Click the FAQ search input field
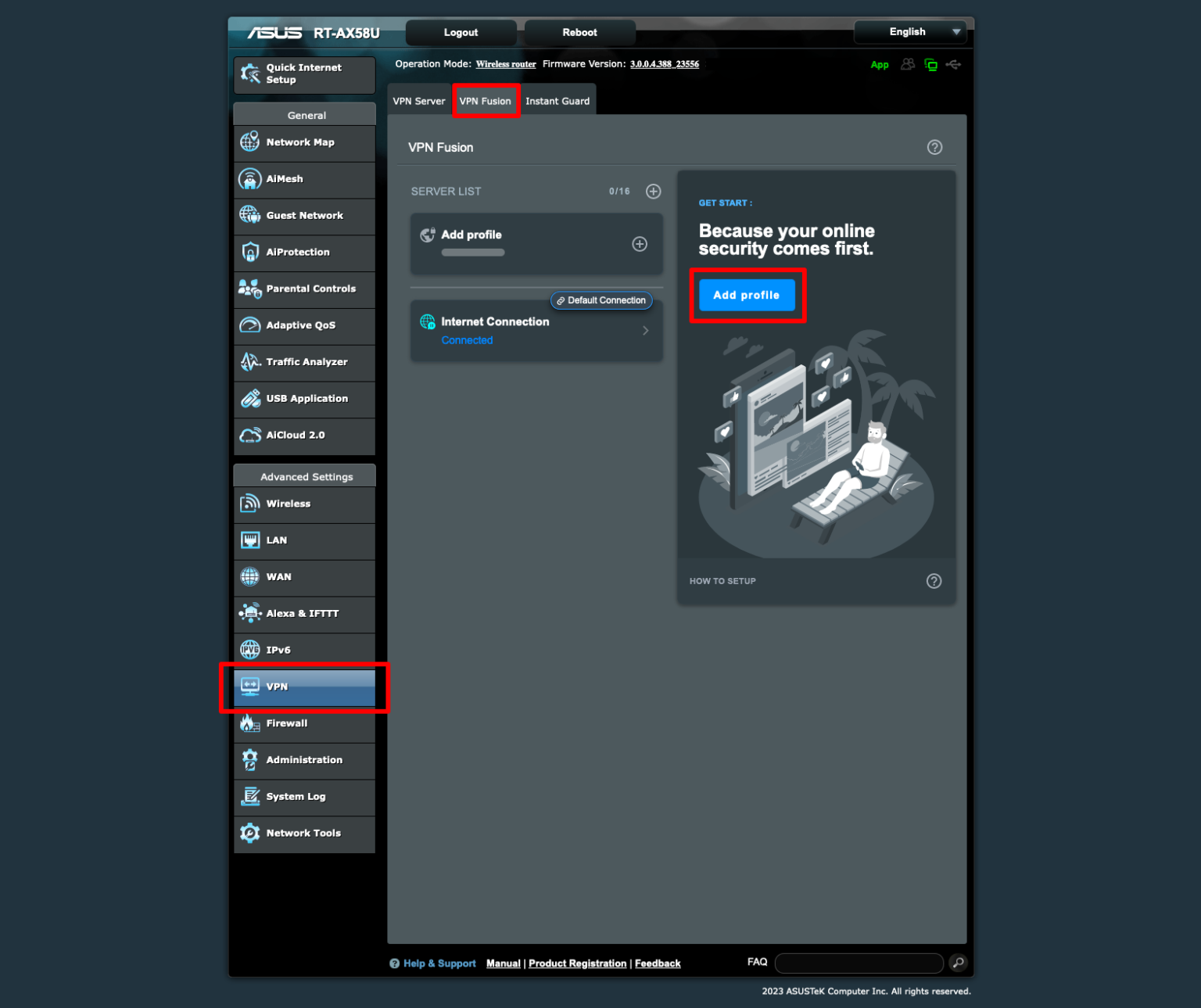Viewport: 1201px width, 1008px height. point(859,963)
